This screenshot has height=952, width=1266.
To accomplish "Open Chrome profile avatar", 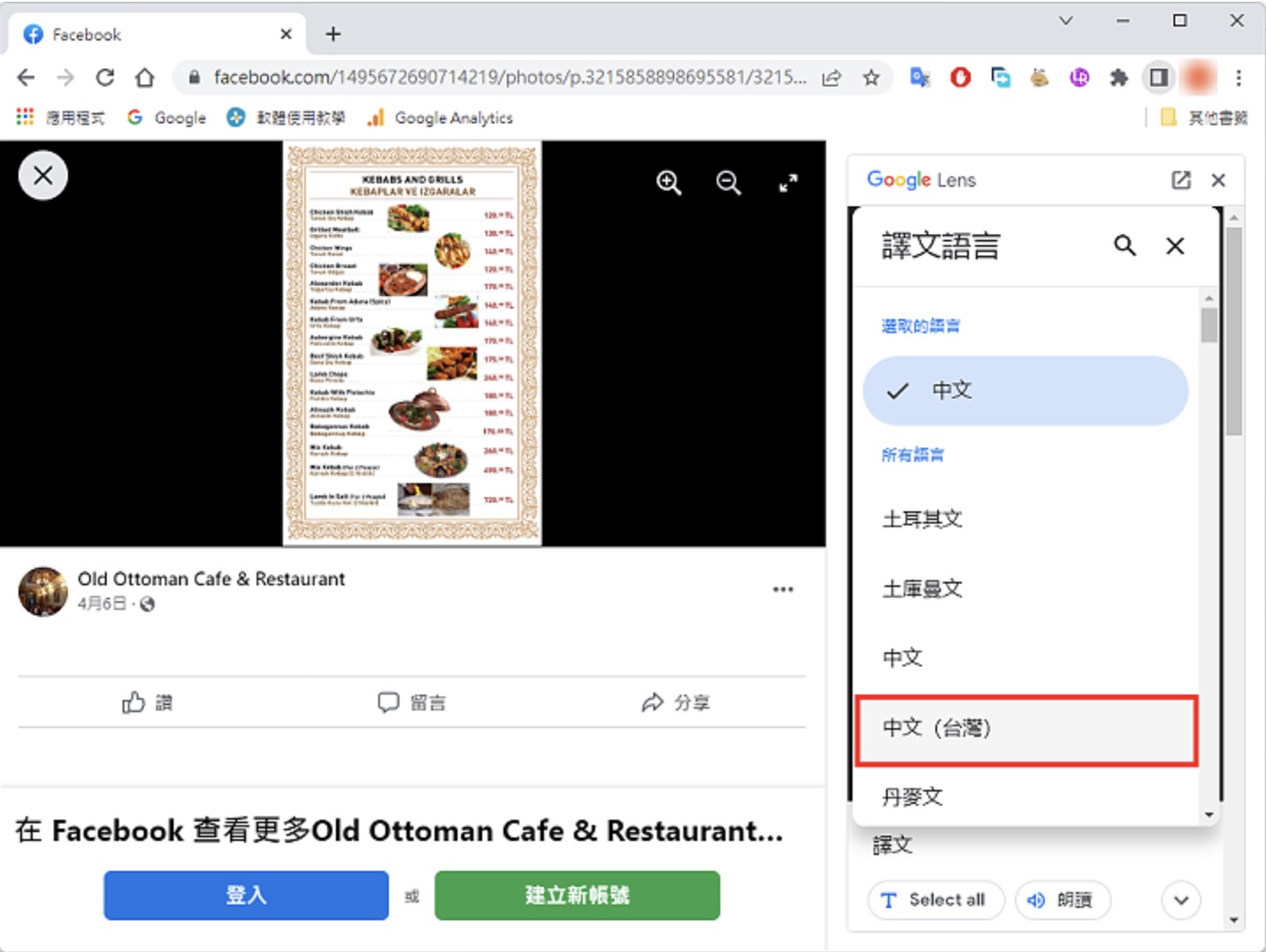I will pyautogui.click(x=1198, y=78).
